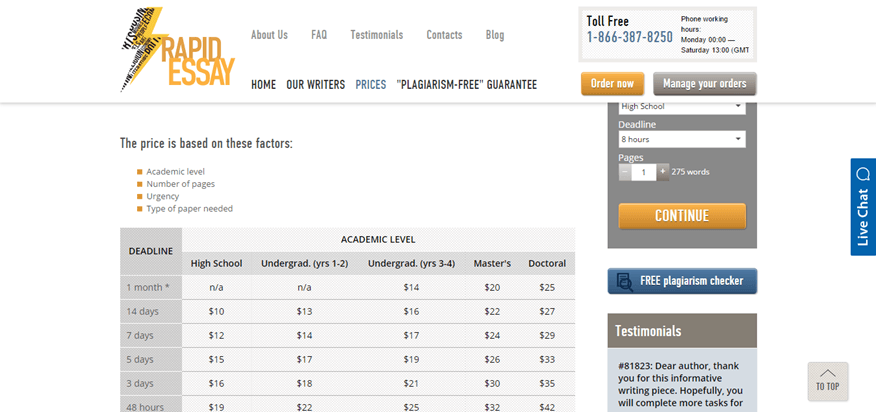This screenshot has width=876, height=412.
Task: Click the Urgency bullet item
Action: (x=163, y=196)
